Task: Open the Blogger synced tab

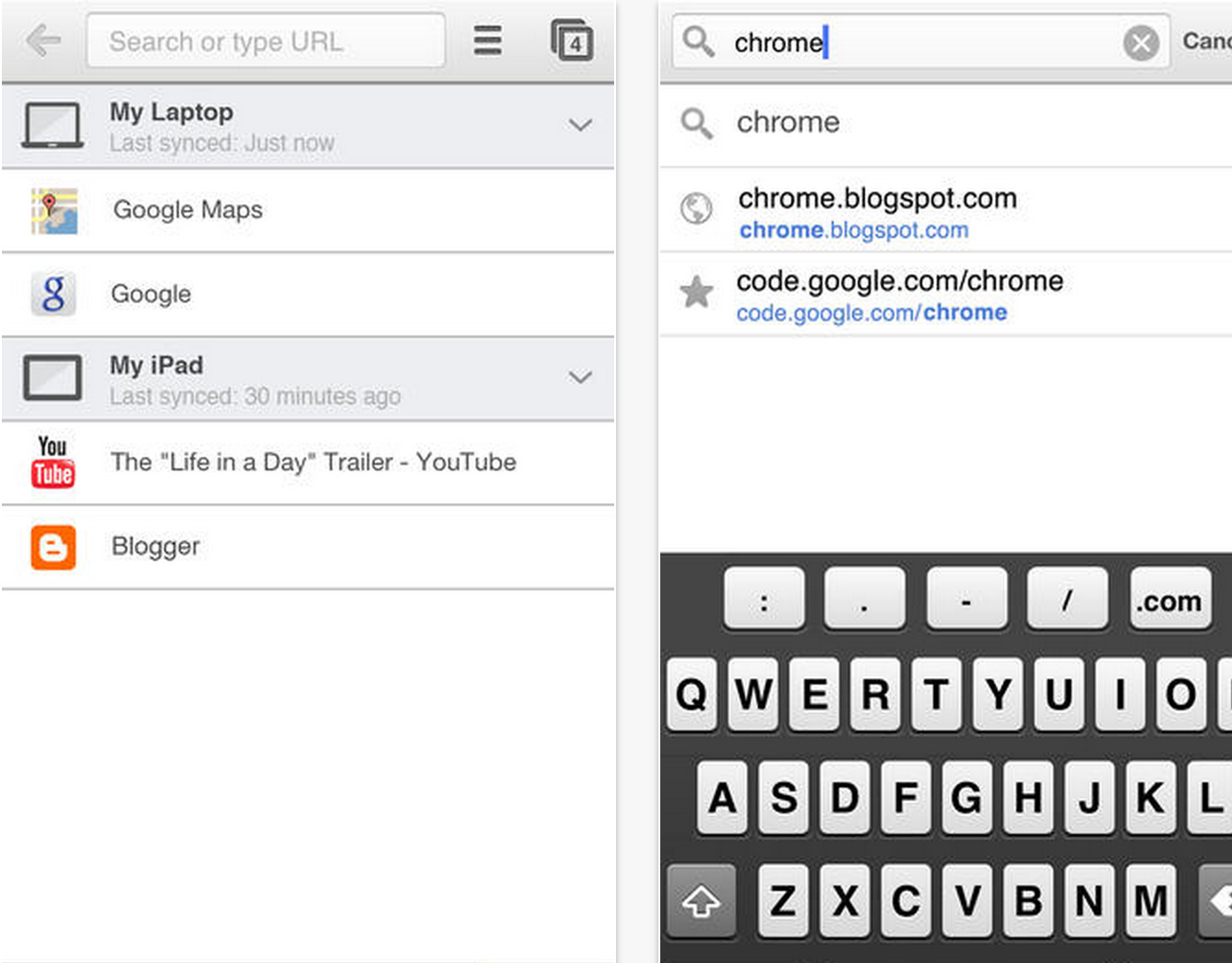Action: (308, 547)
